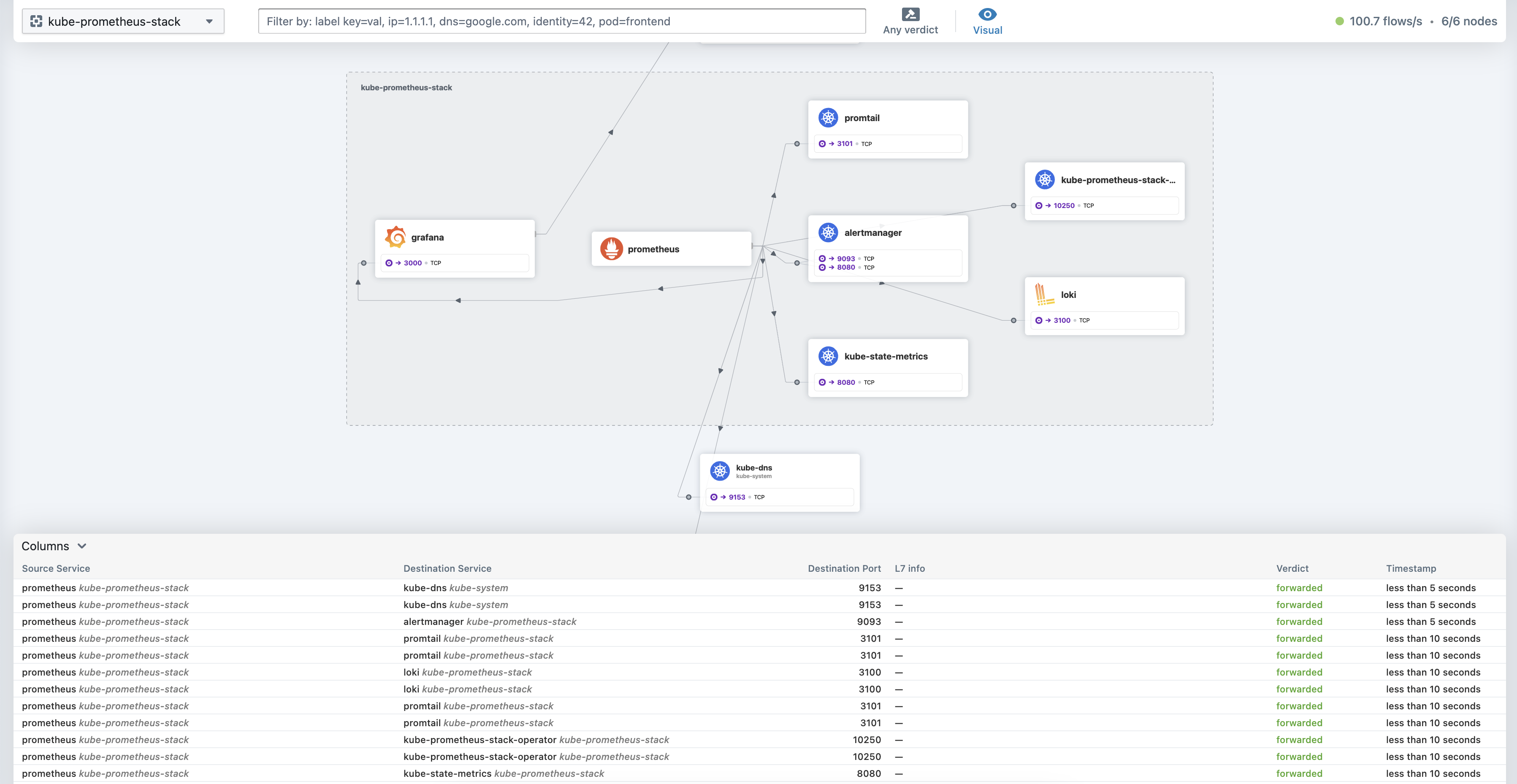The width and height of the screenshot is (1517, 784).
Task: Click the TCP label beside port 3101
Action: coord(866,144)
